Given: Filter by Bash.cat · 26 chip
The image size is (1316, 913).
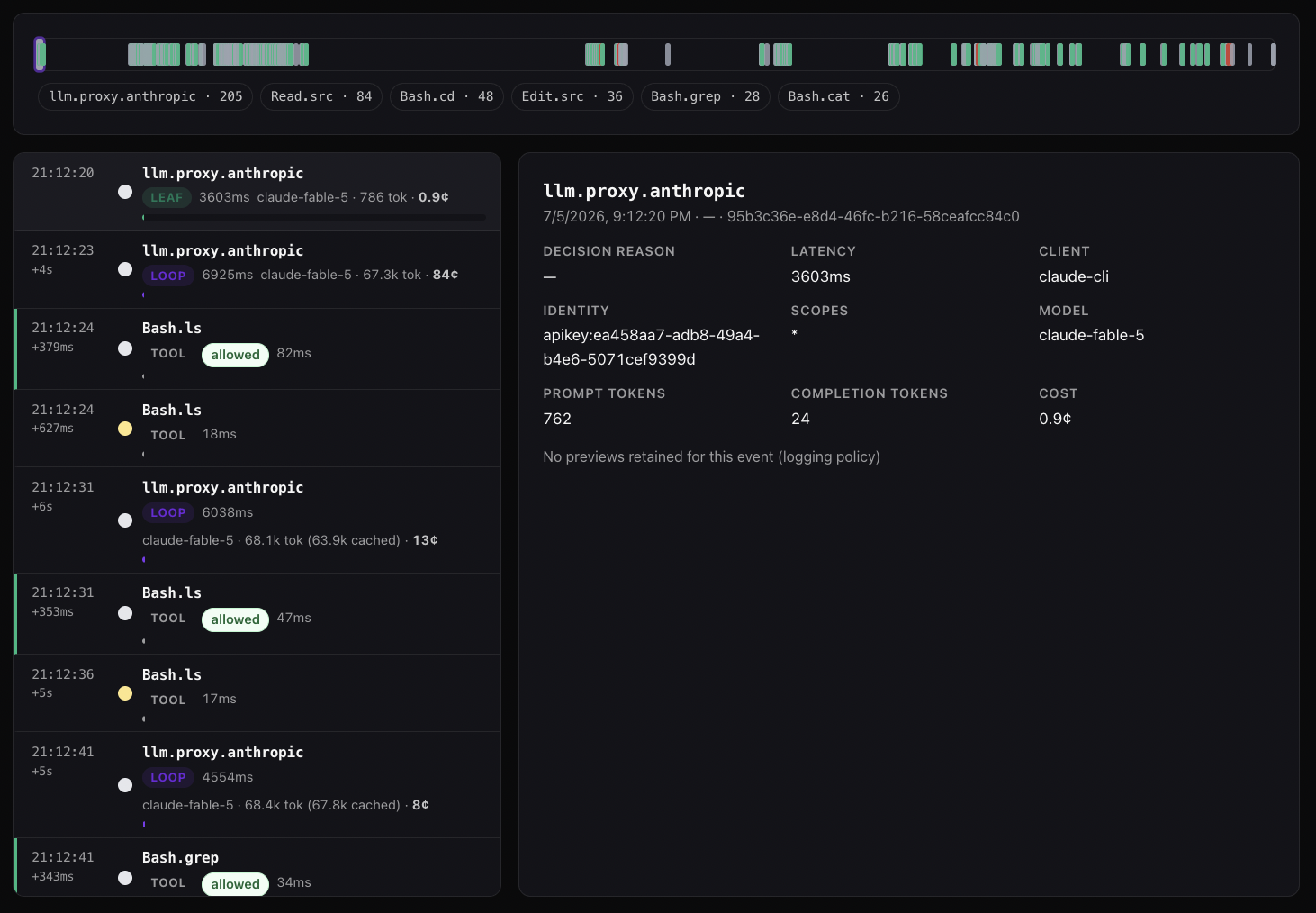Looking at the screenshot, I should coord(838,96).
